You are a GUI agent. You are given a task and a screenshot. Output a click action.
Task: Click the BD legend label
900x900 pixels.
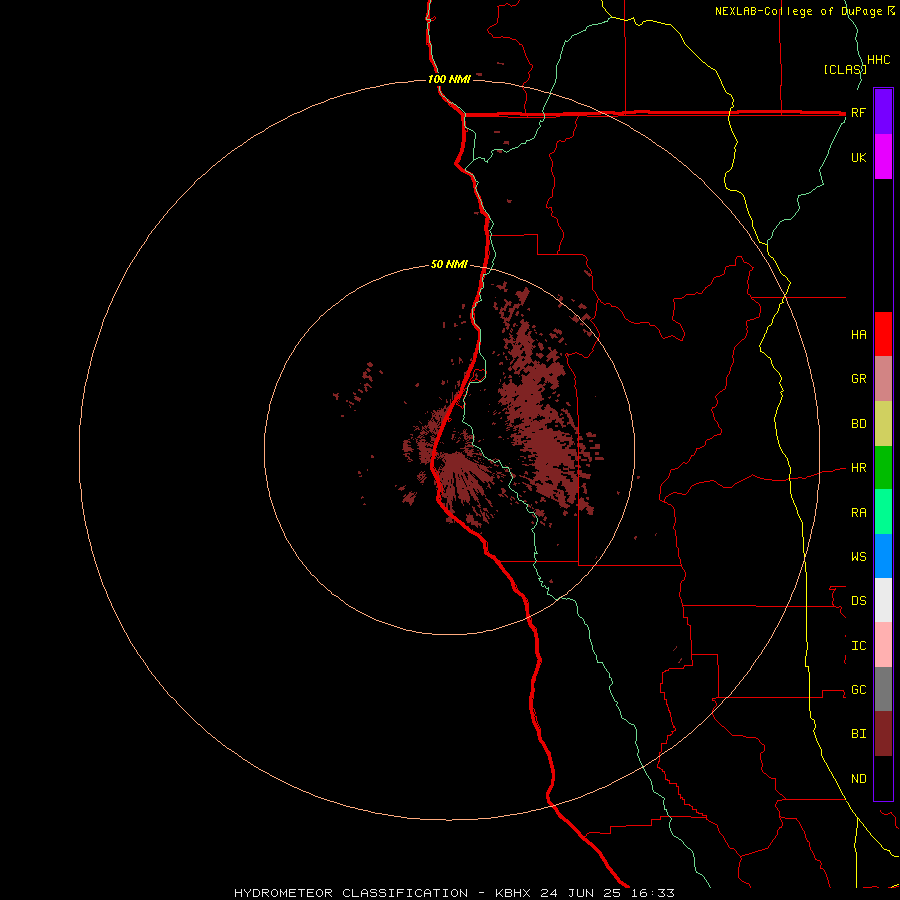pyautogui.click(x=858, y=424)
